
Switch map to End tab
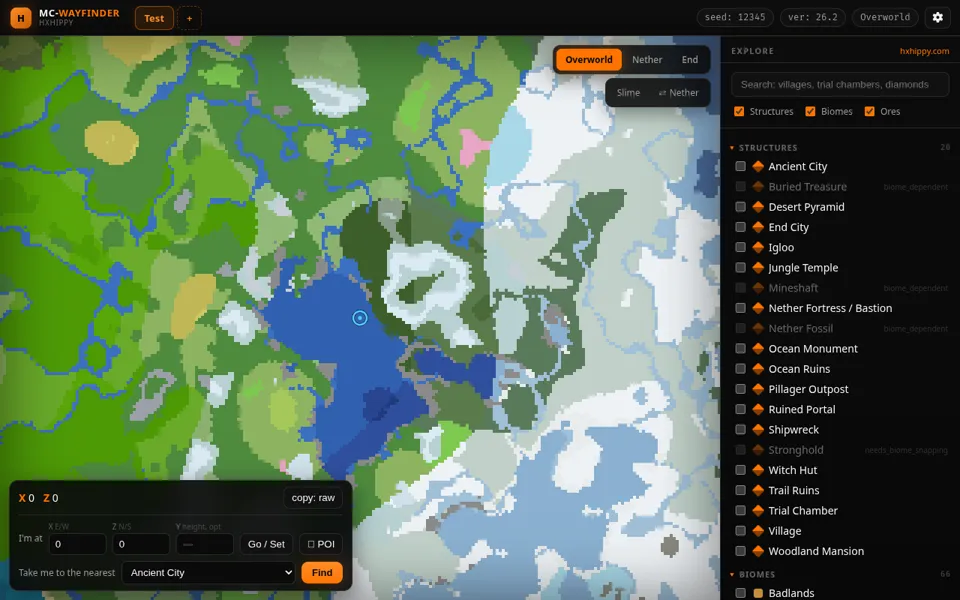click(689, 59)
